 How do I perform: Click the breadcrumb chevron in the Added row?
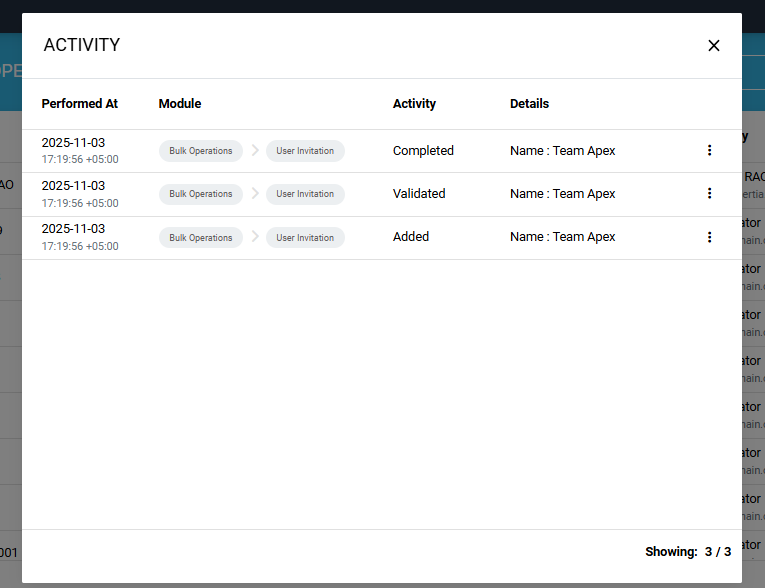(254, 237)
